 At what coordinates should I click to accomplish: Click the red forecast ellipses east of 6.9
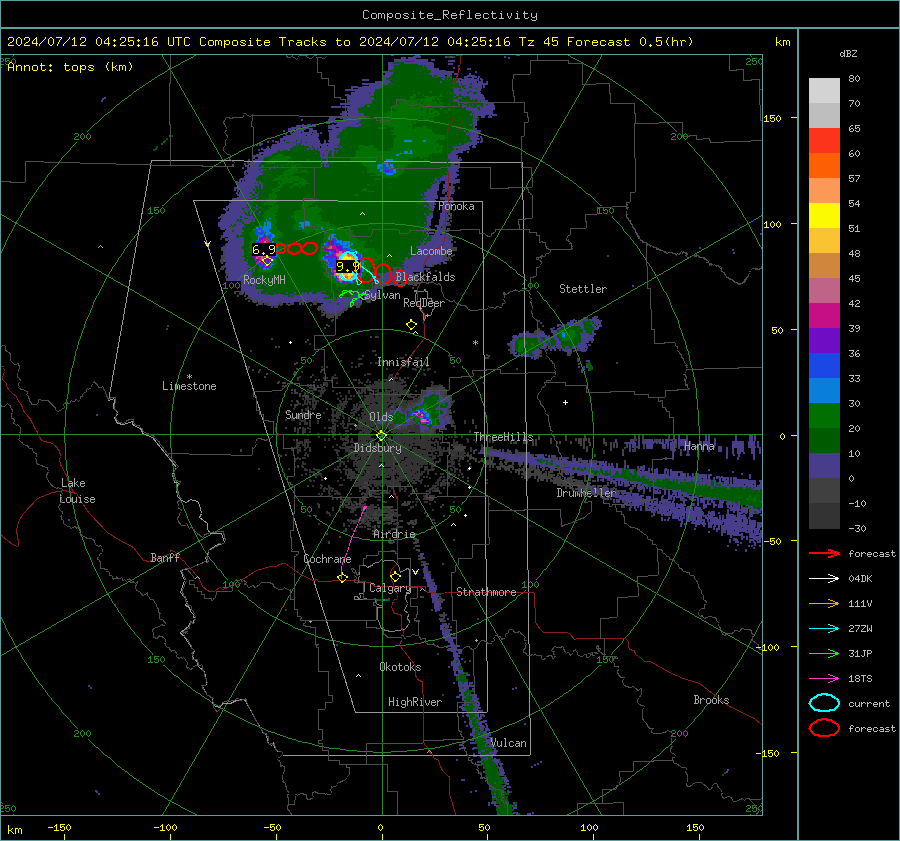297,249
